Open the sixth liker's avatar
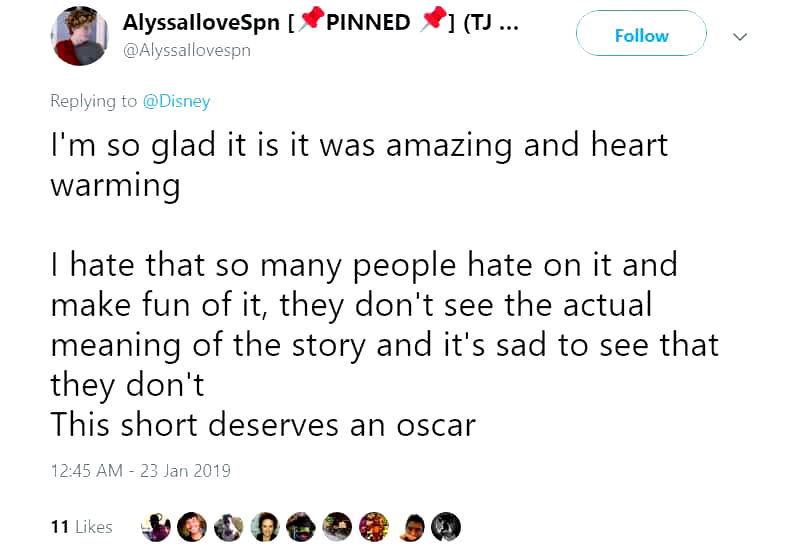Image resolution: width=800 pixels, height=549 pixels. [x=338, y=526]
